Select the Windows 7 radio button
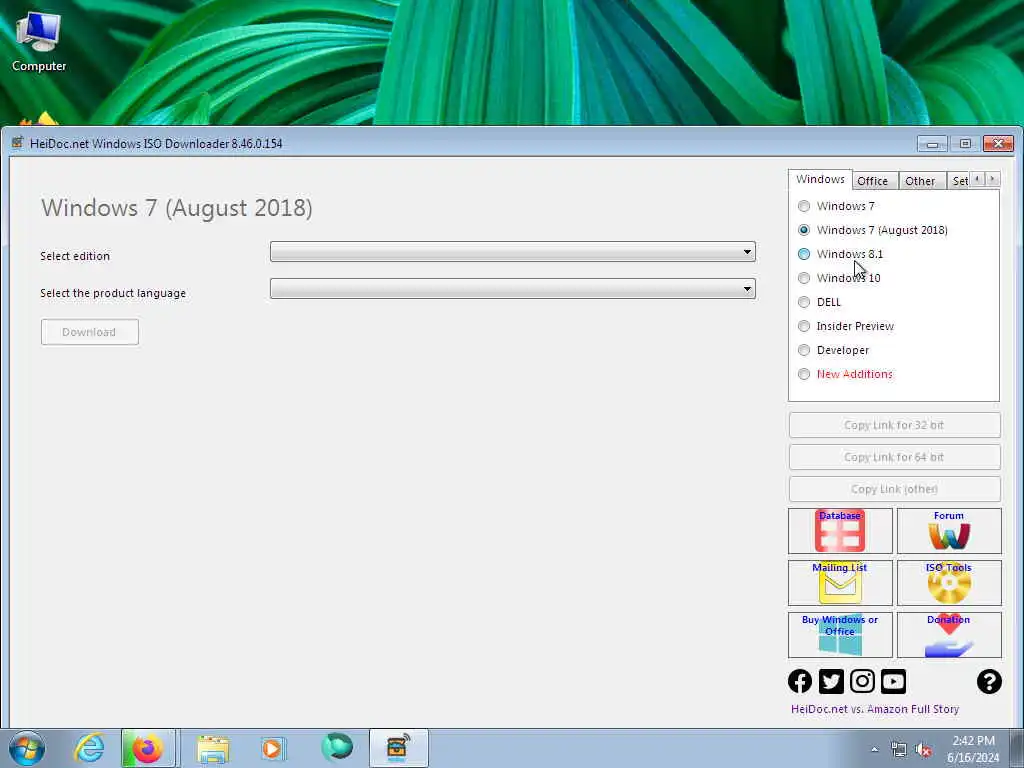1024x768 pixels. [x=804, y=206]
